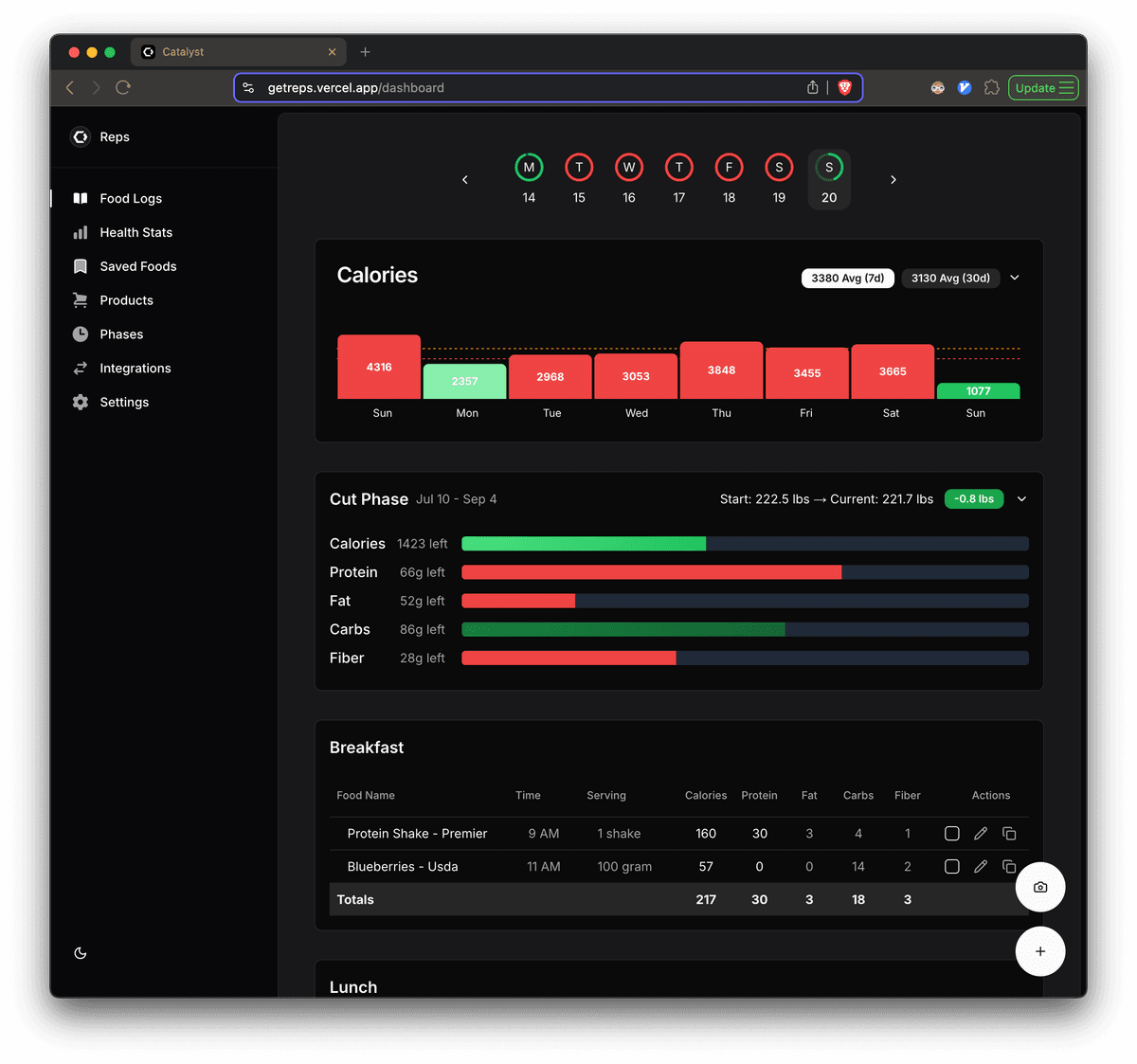Go to next week with right chevron
The width and height of the screenshot is (1137, 1064).
893,180
